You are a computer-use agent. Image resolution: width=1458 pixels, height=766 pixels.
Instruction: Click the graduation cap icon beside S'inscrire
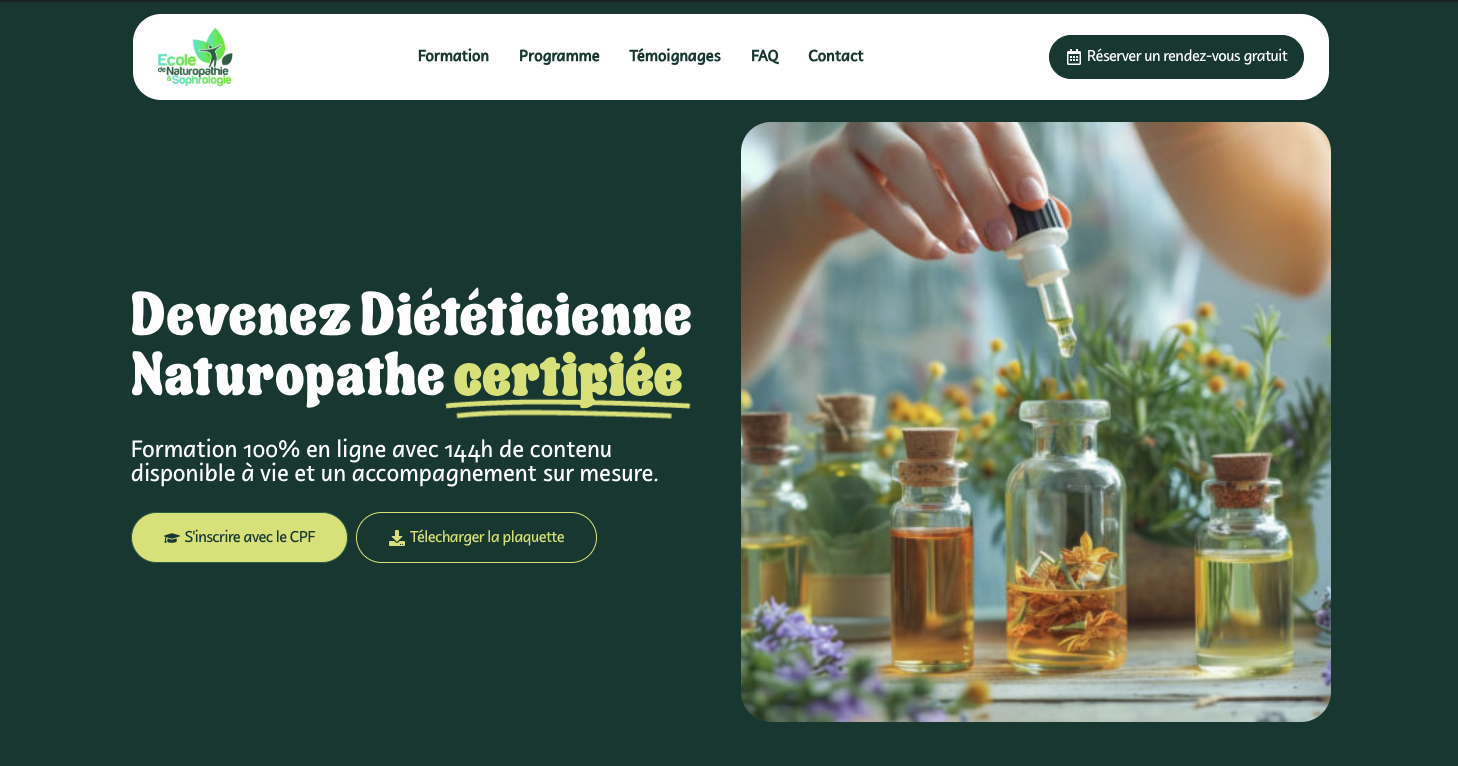coord(172,538)
